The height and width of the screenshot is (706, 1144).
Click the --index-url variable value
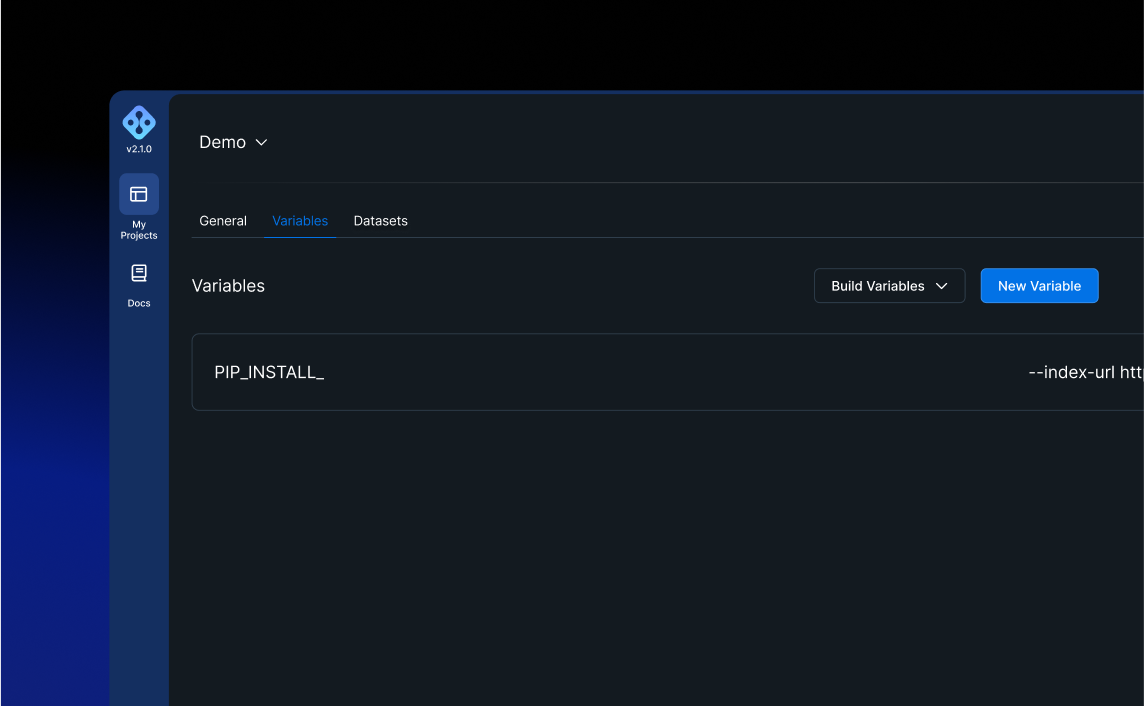point(1085,373)
